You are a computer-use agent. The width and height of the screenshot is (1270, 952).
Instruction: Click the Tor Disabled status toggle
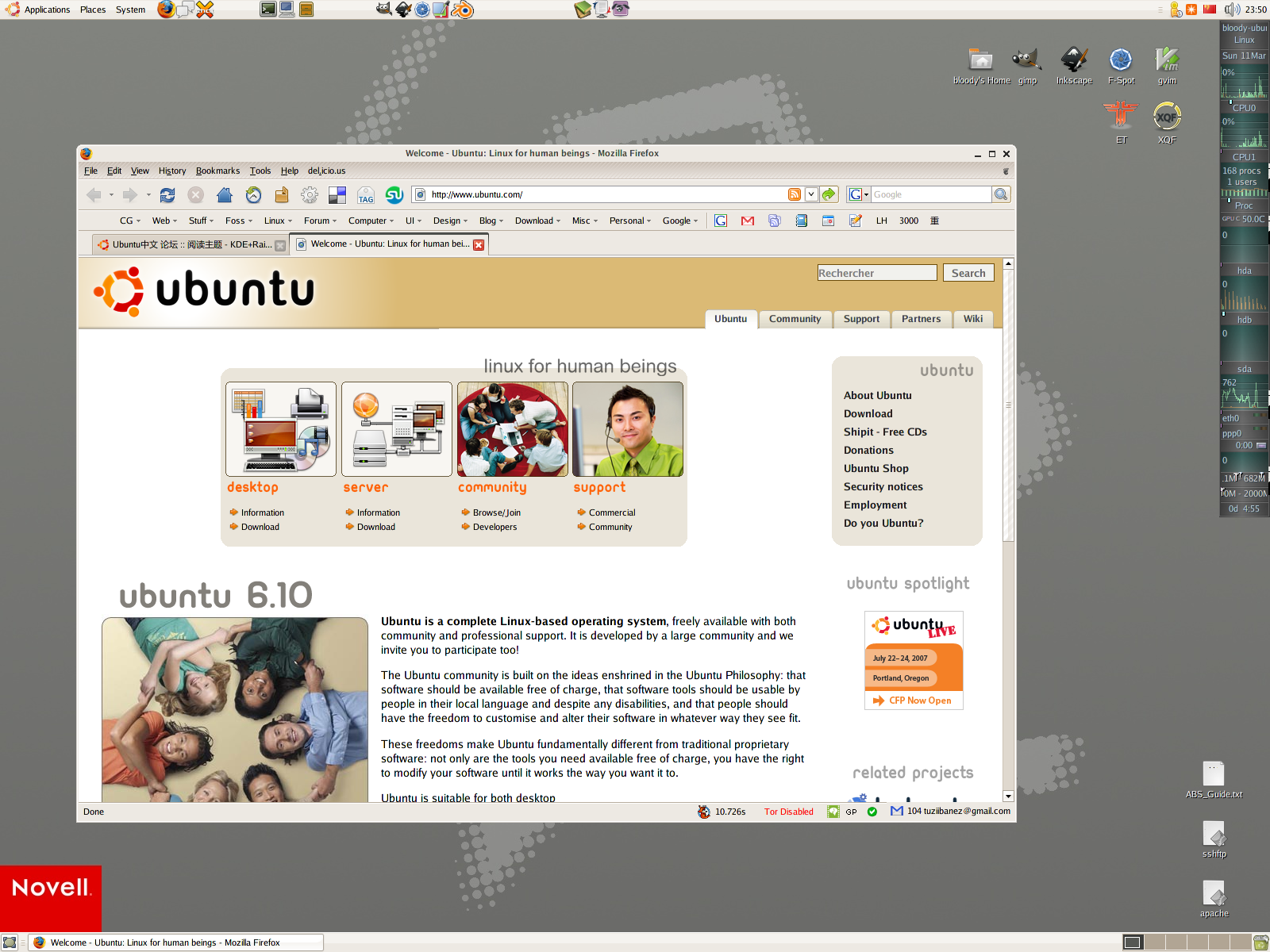tap(789, 812)
